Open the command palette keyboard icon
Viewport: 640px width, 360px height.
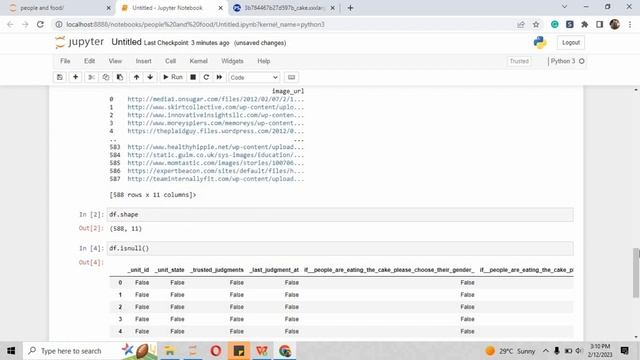pyautogui.click(x=291, y=77)
